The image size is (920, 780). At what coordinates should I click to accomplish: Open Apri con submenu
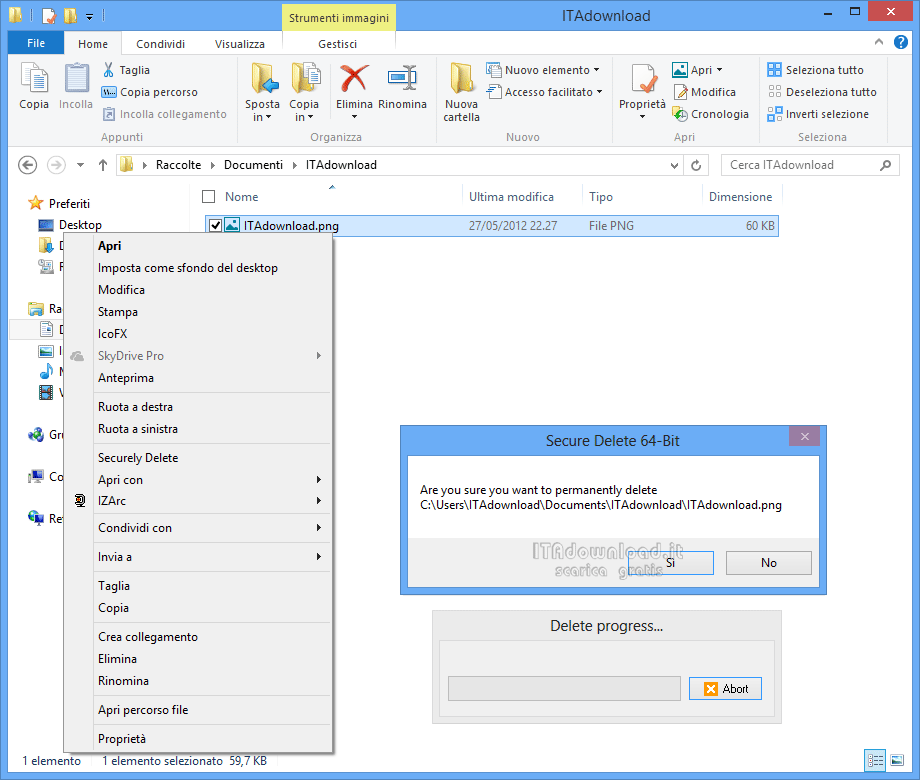212,480
